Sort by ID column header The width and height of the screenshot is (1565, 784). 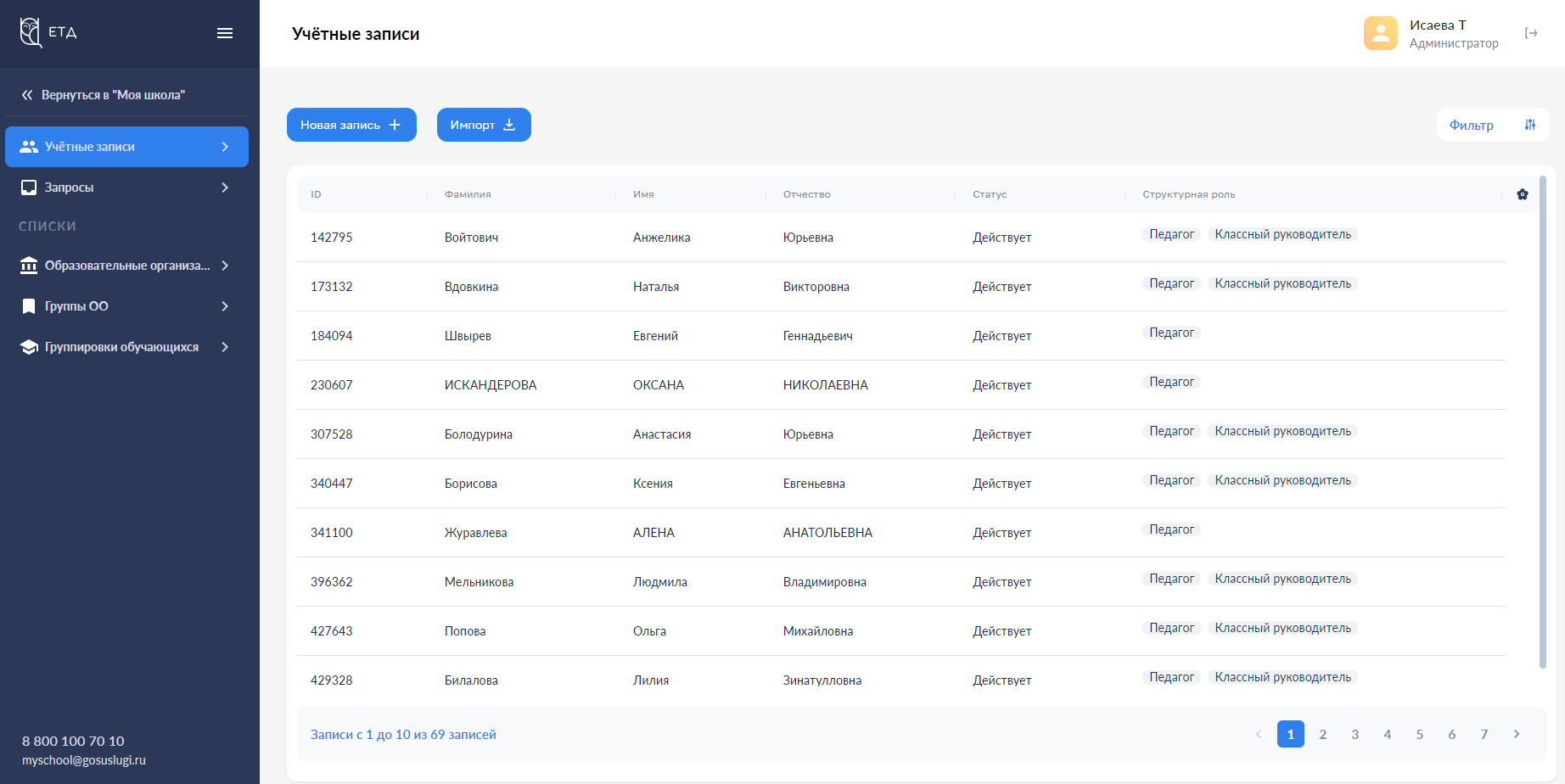pyautogui.click(x=316, y=194)
